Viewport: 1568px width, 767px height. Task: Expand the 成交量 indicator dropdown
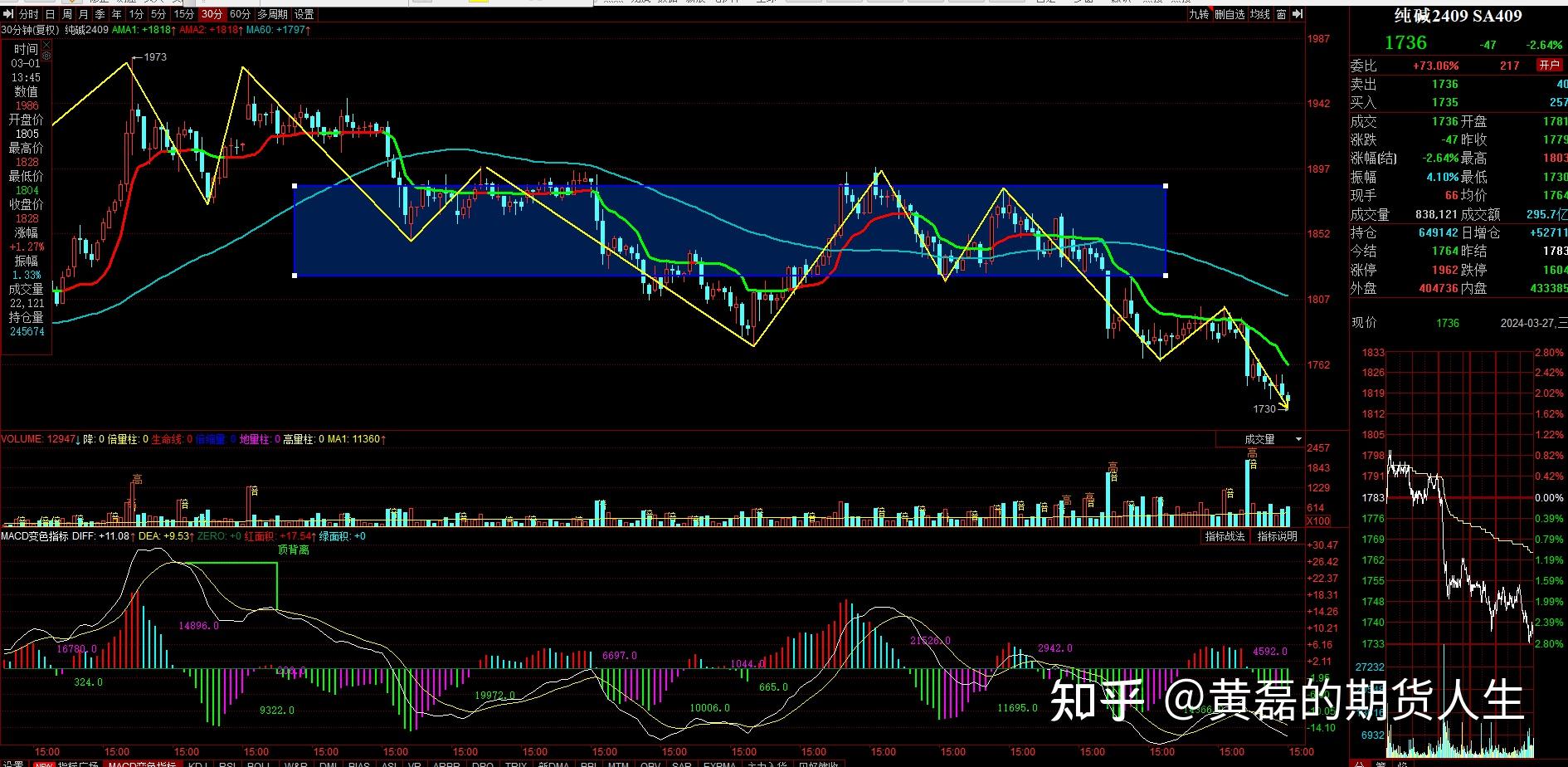pyautogui.click(x=1299, y=439)
